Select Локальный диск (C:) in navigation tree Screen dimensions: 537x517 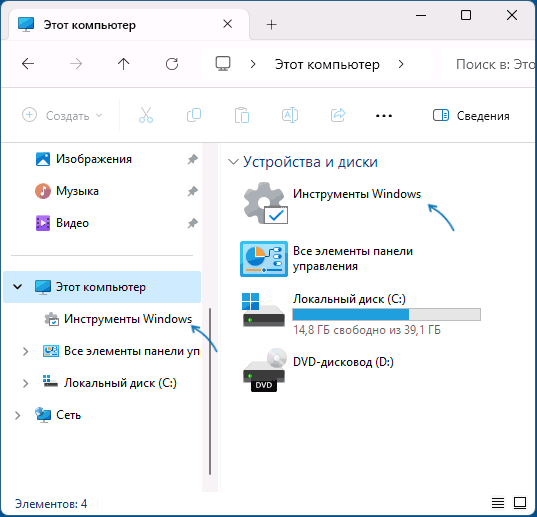click(120, 383)
